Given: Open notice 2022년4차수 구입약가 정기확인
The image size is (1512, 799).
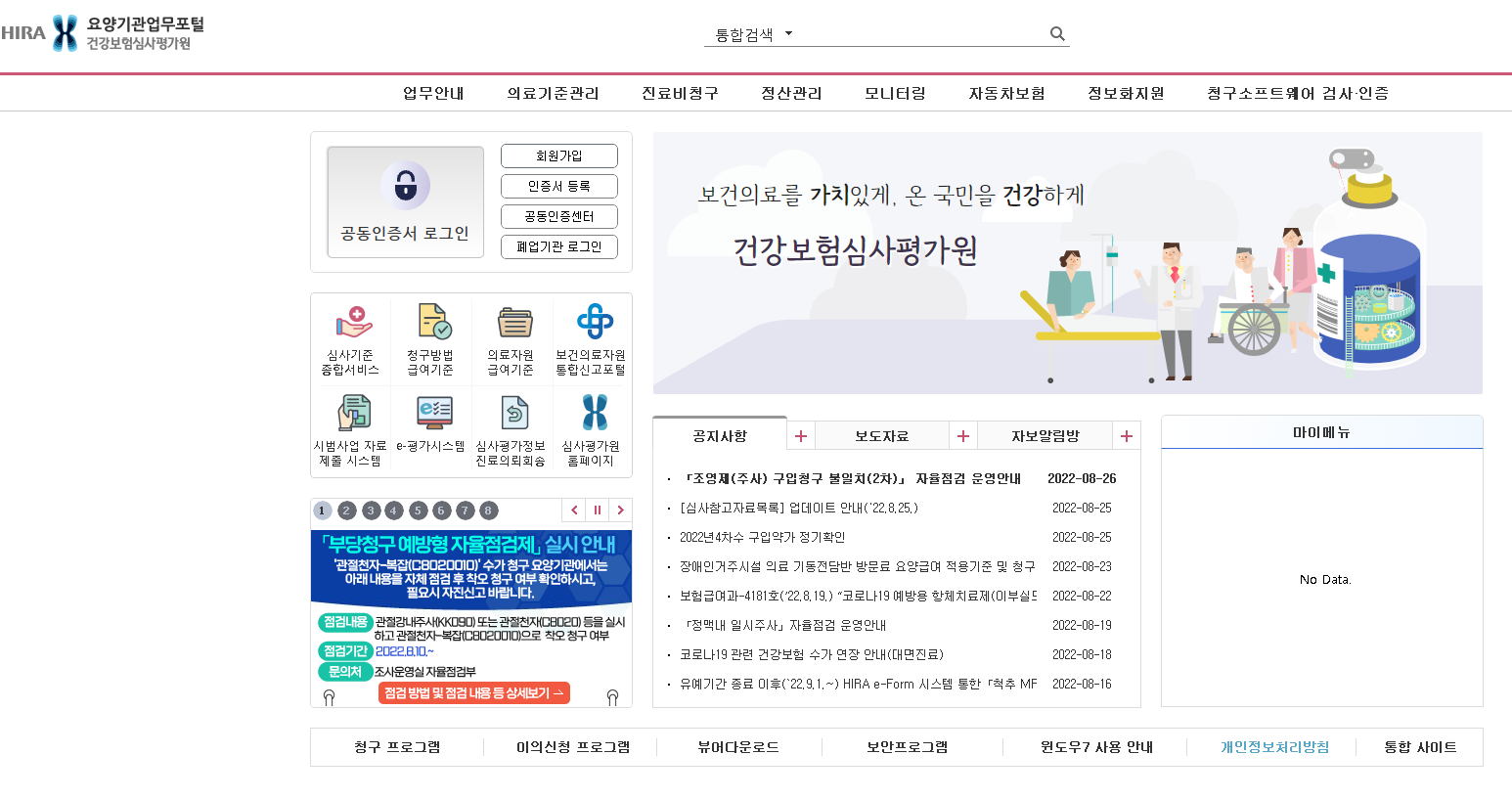Looking at the screenshot, I should [762, 538].
